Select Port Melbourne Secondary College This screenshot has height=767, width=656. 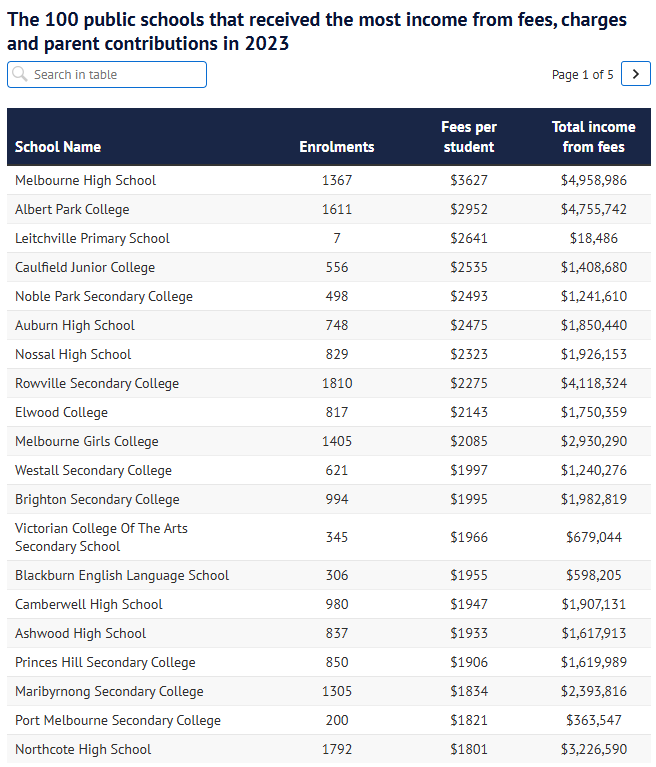click(118, 721)
